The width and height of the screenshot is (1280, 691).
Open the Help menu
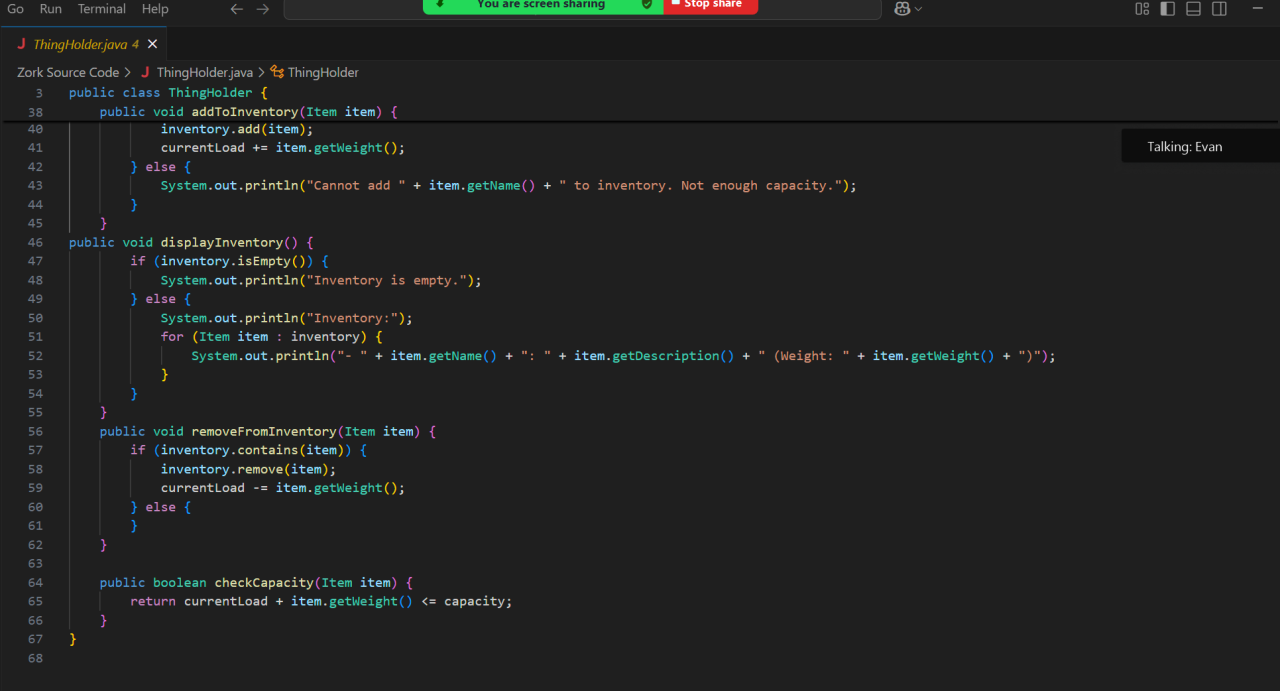[x=155, y=9]
